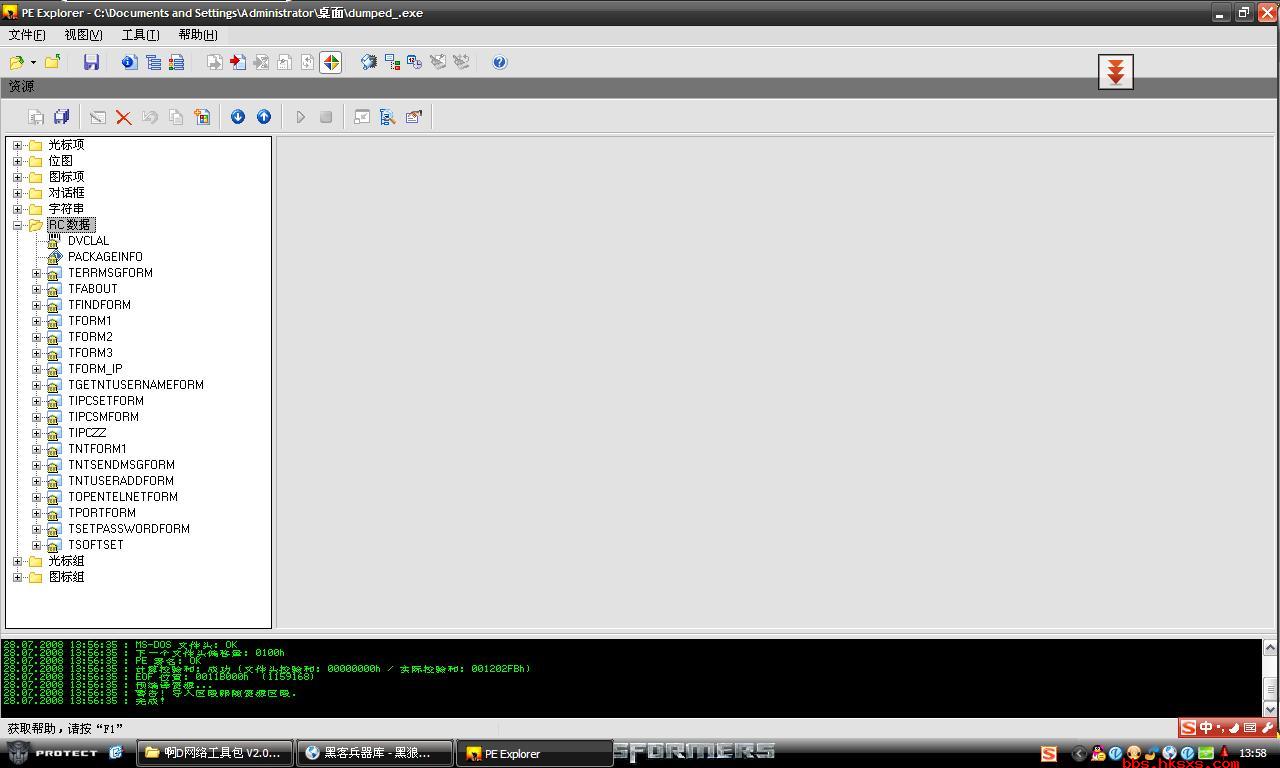Expand the 位图 folder
This screenshot has height=768, width=1280.
(17, 161)
